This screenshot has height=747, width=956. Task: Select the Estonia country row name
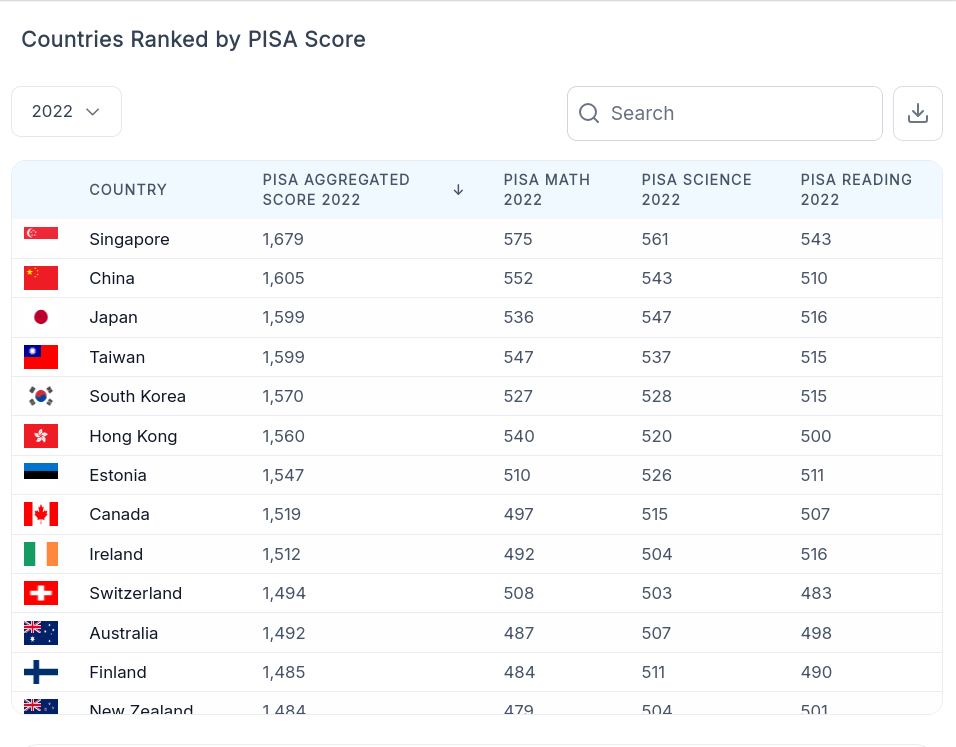point(118,475)
